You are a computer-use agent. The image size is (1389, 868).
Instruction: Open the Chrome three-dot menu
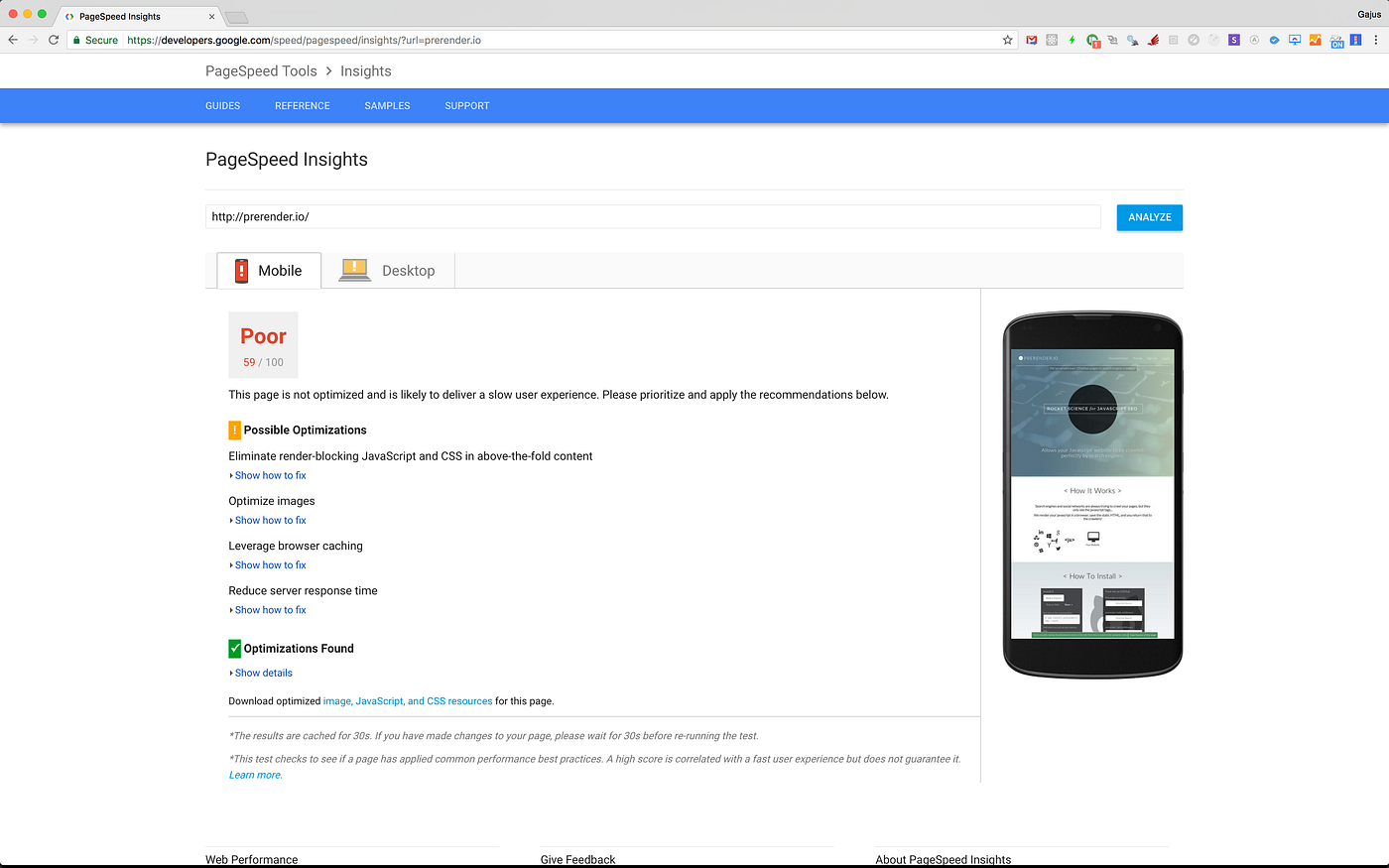click(1375, 40)
